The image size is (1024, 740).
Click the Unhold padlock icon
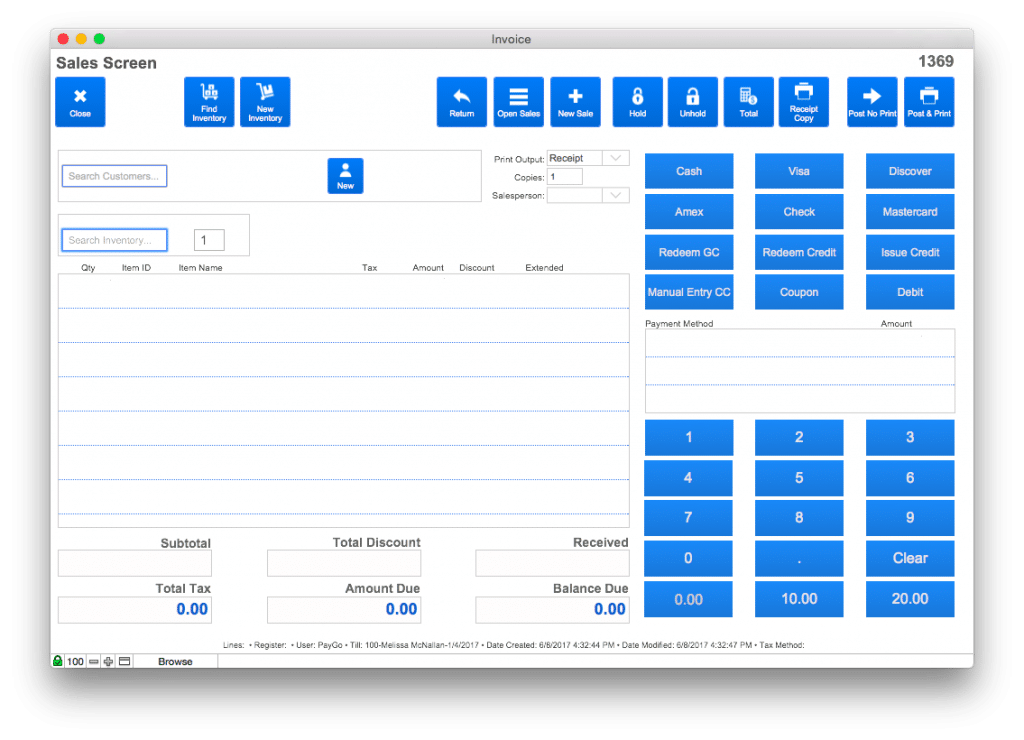click(692, 102)
